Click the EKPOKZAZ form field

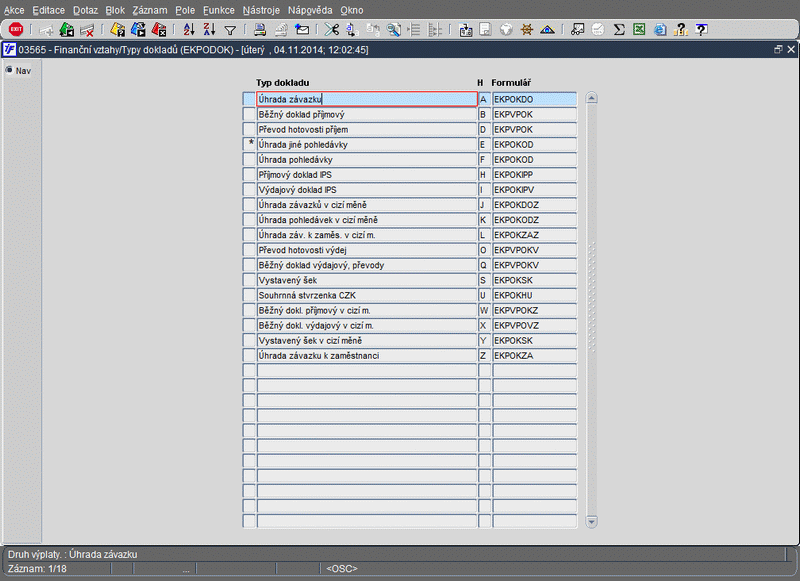535,235
